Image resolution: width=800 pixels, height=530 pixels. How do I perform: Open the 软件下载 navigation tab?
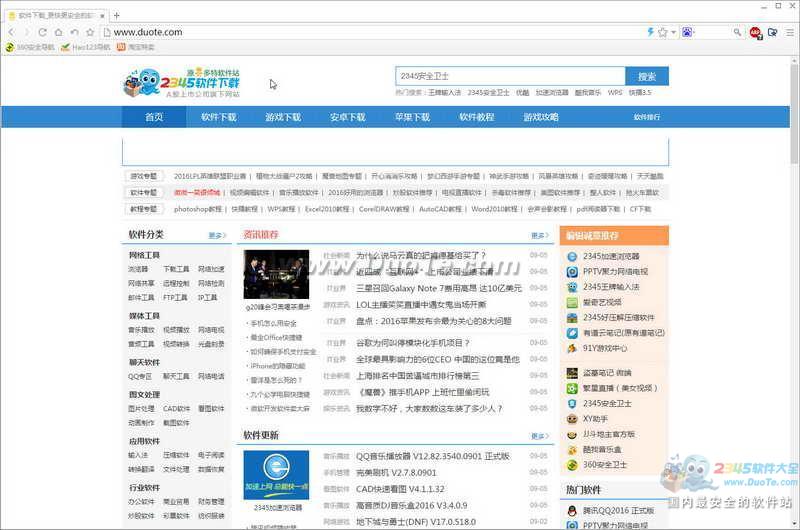218,117
